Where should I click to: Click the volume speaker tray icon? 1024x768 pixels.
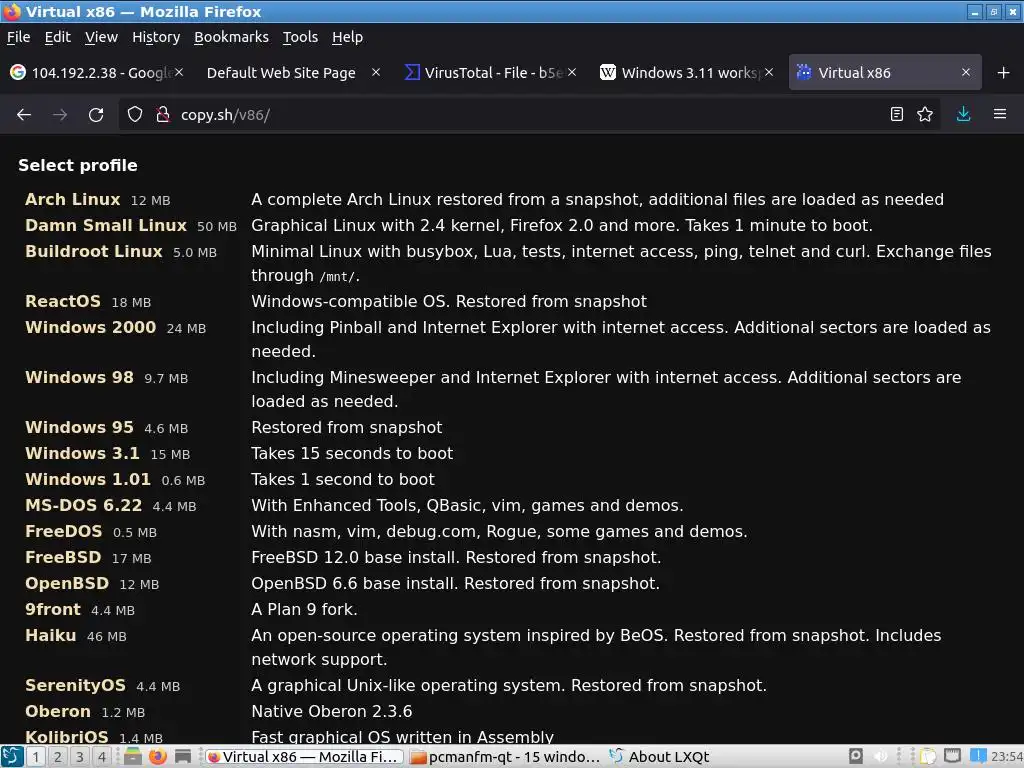click(880, 756)
